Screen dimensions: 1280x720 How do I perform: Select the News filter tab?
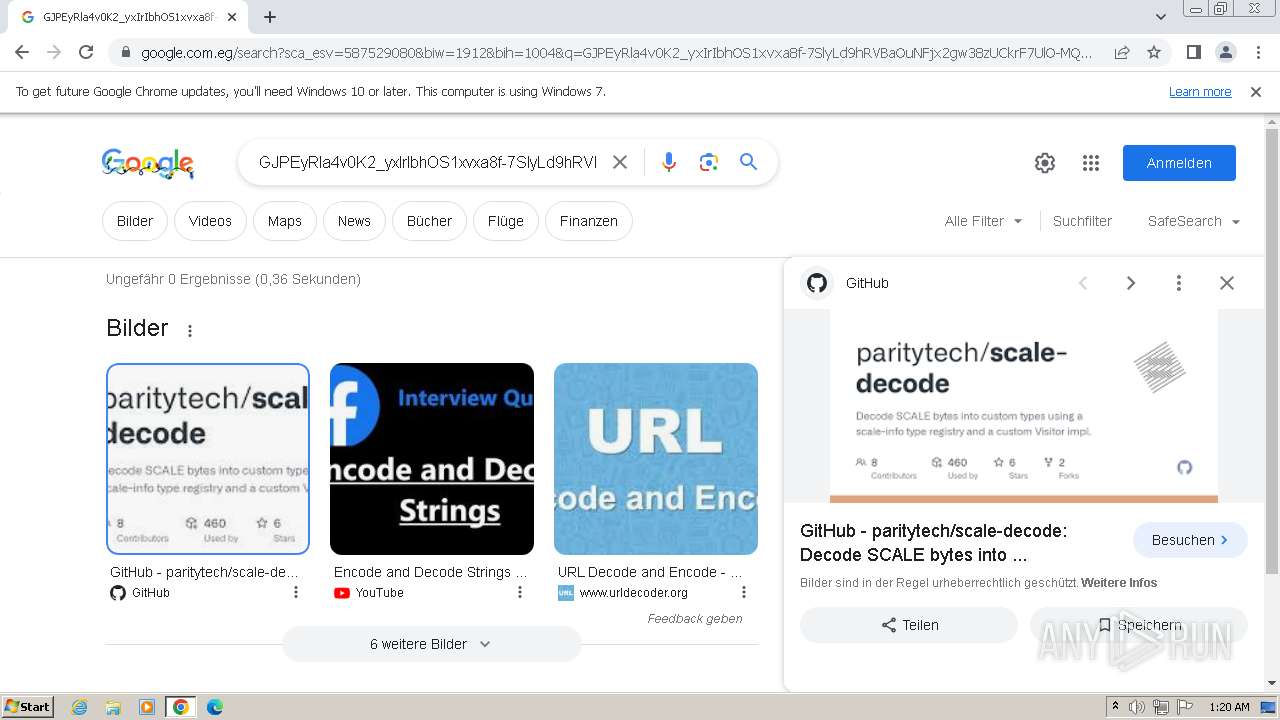[x=354, y=221]
